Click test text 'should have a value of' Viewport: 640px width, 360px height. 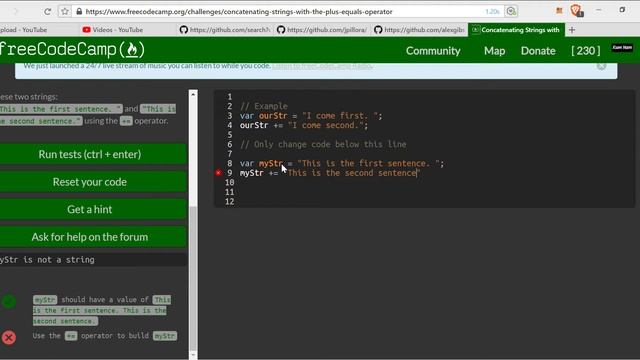105,300
